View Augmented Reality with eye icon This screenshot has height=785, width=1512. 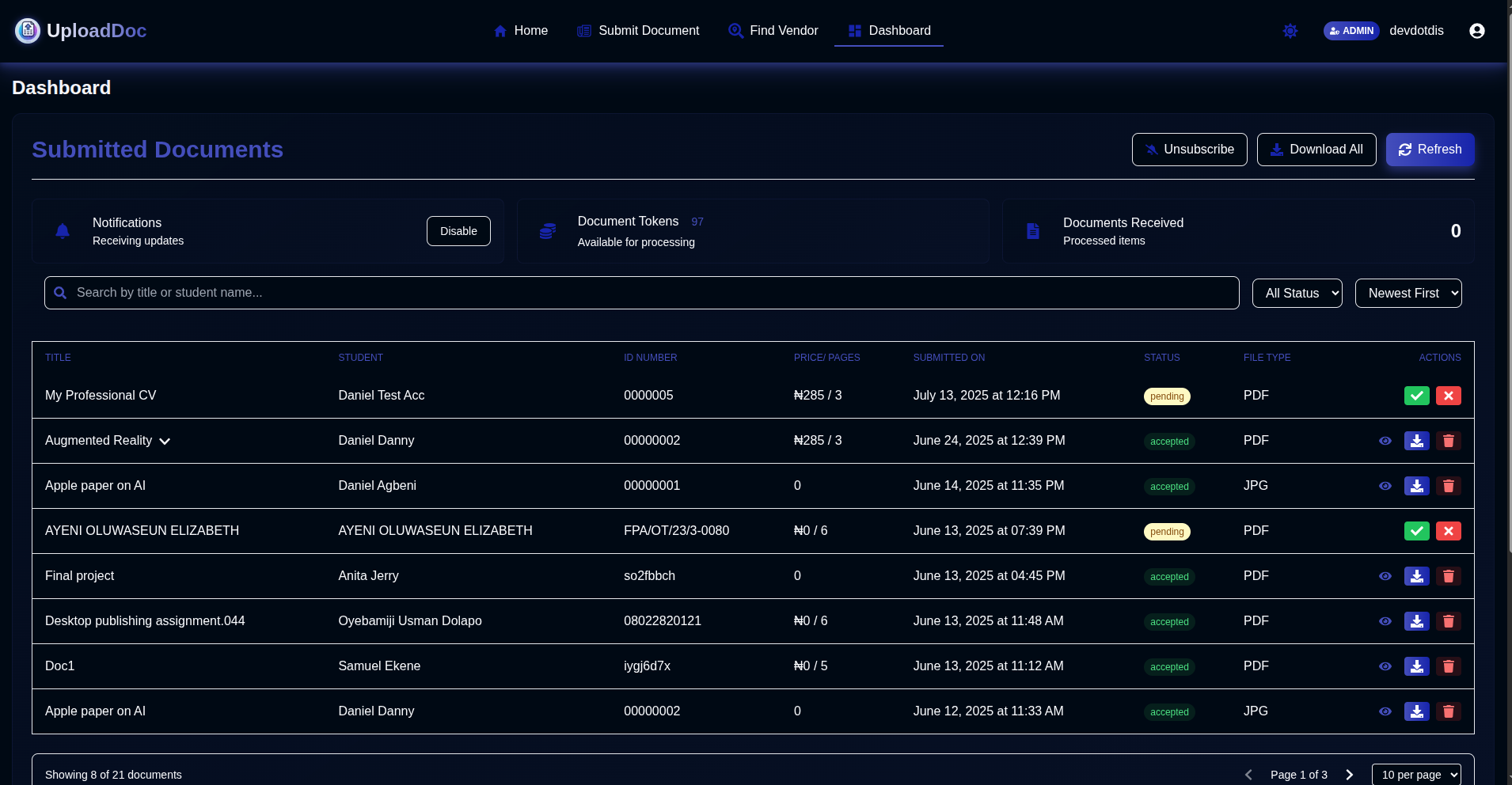1385,441
